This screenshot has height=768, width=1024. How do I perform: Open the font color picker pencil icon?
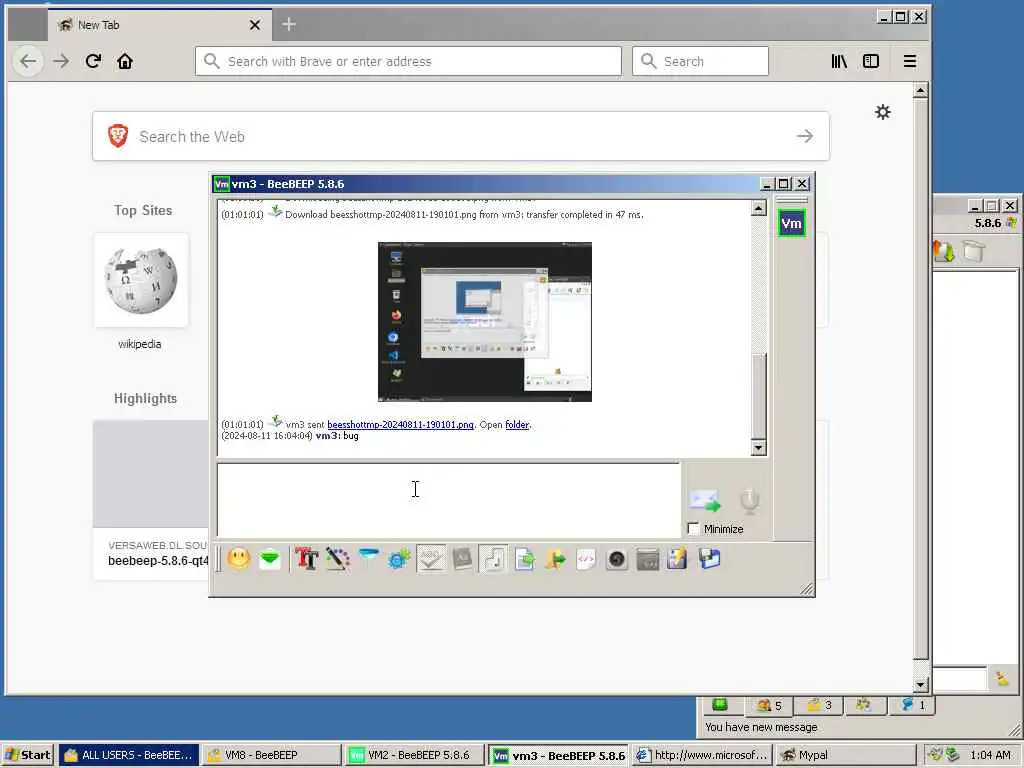click(x=338, y=559)
